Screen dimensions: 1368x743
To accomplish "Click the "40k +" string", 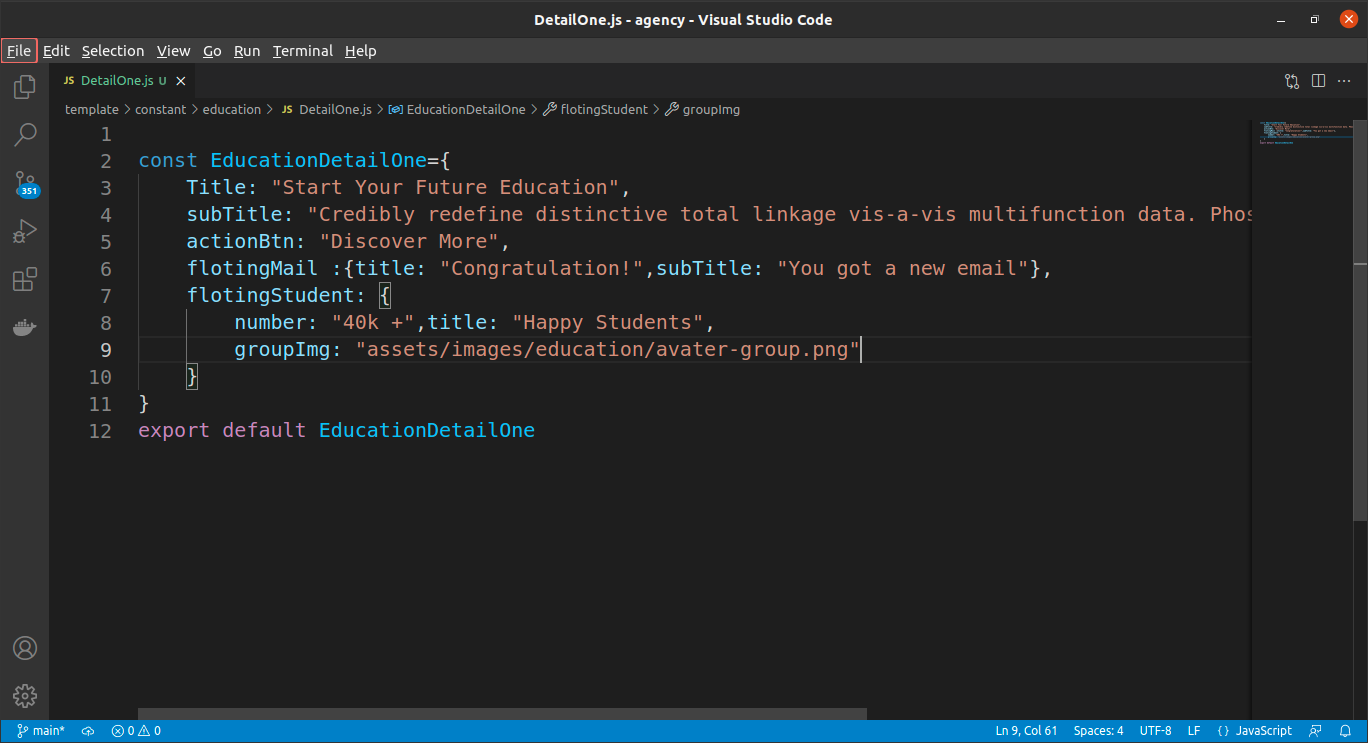I will [373, 323].
